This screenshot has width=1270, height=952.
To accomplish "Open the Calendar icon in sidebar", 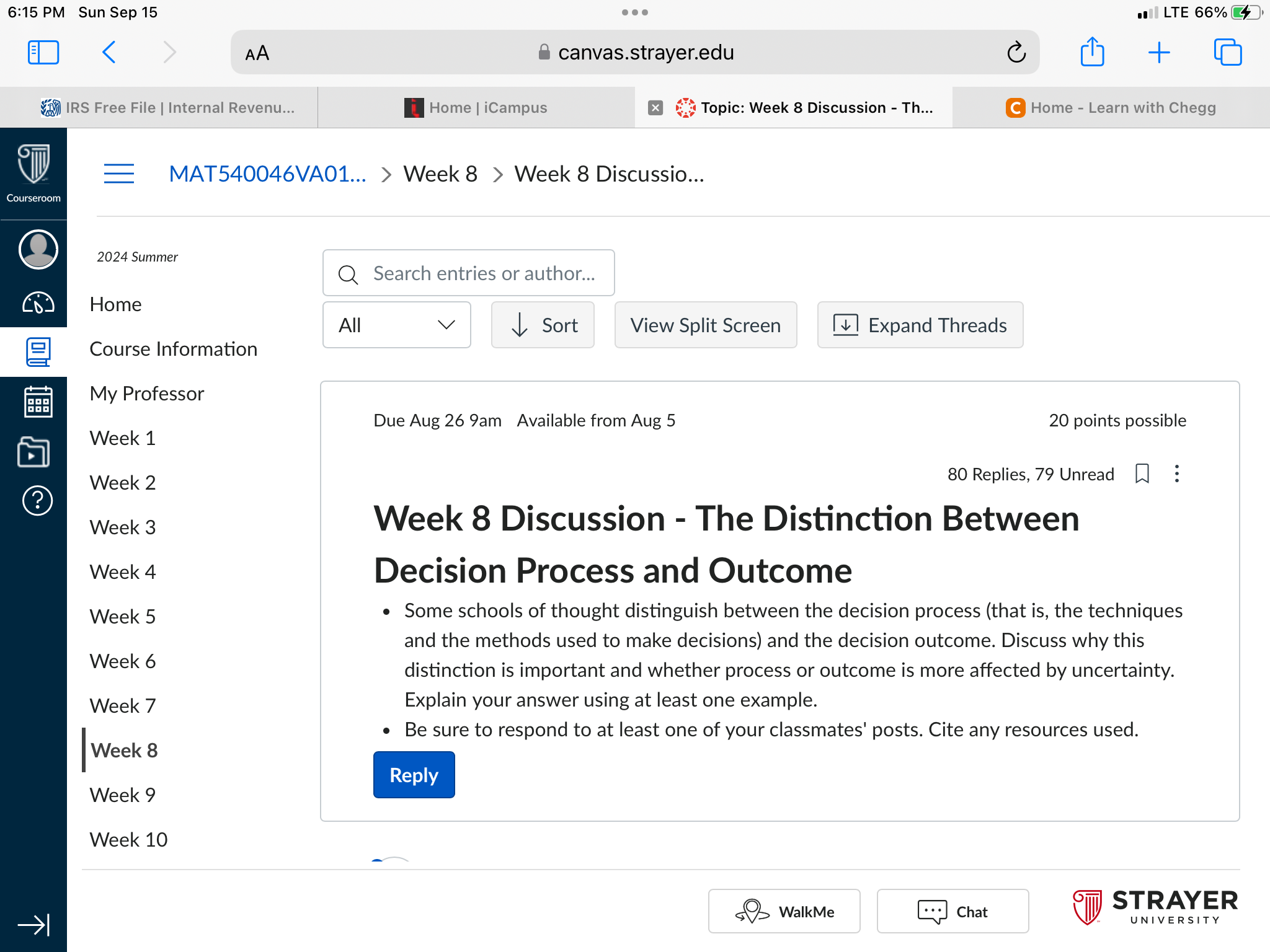I will click(x=38, y=402).
